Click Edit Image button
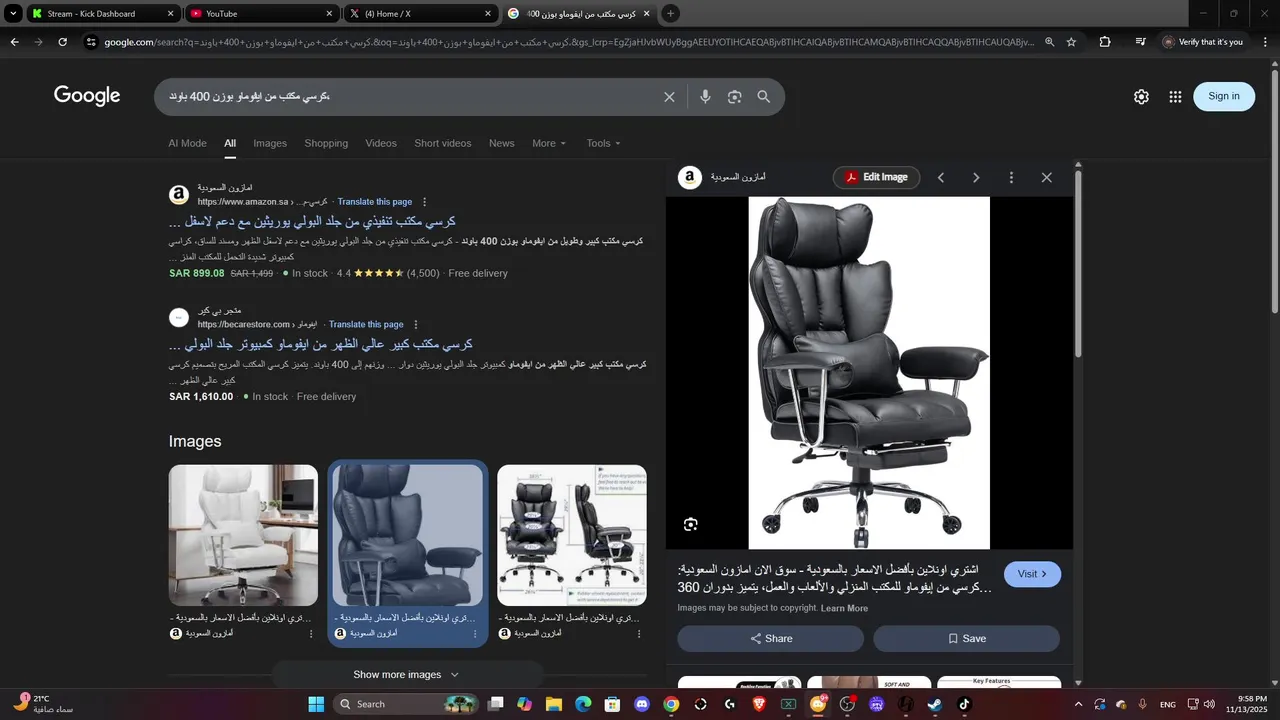 pyautogui.click(x=877, y=177)
